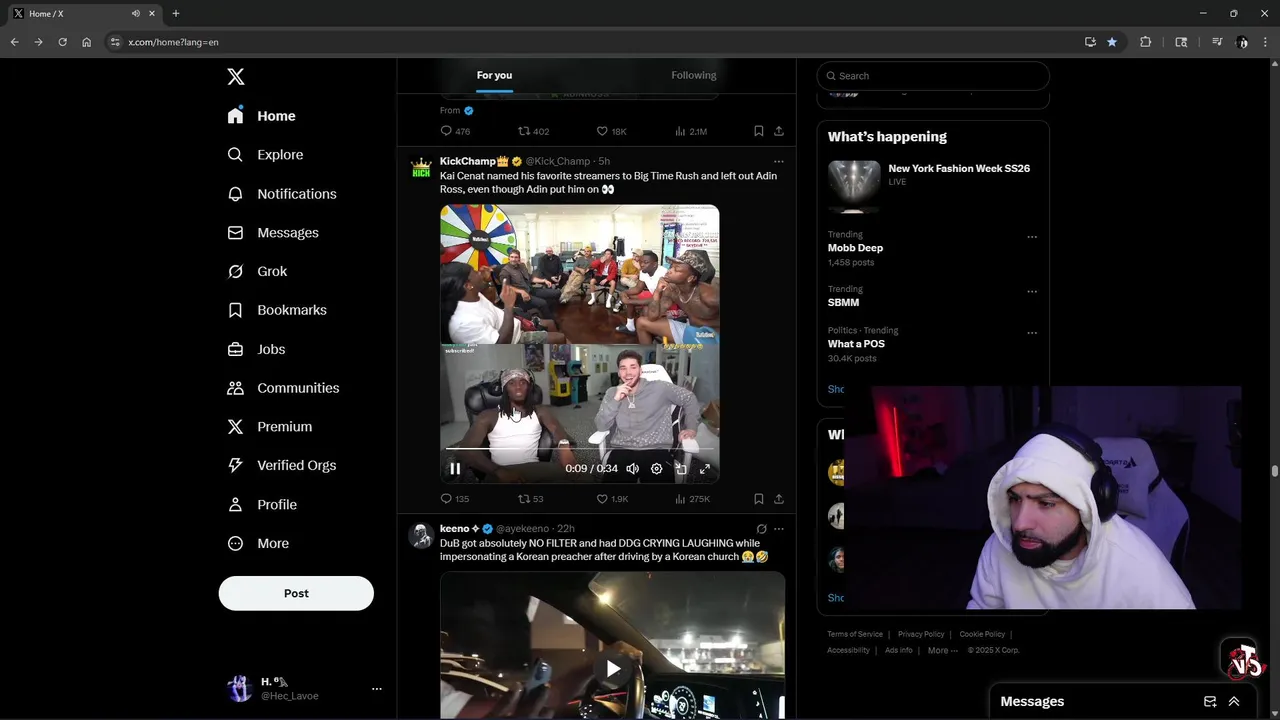Click Grok explain icon on keeno post
This screenshot has height=720, width=1280.
click(761, 529)
